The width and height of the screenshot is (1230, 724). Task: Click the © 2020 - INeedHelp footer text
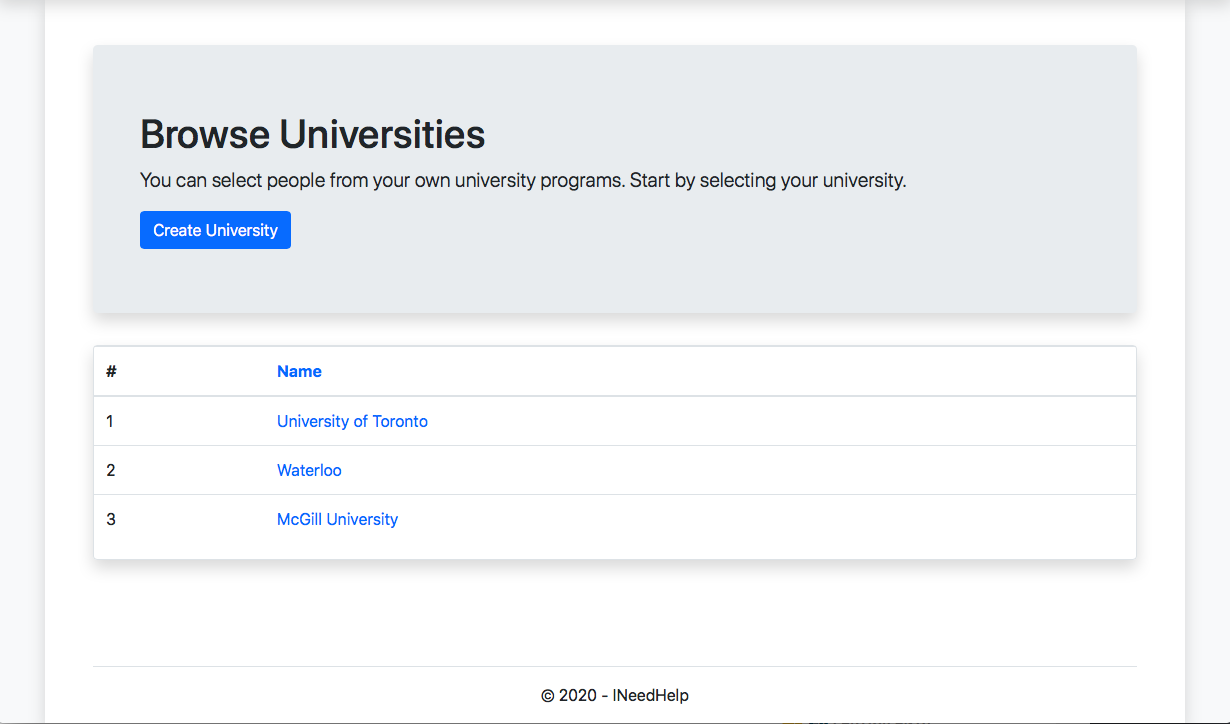pos(615,695)
